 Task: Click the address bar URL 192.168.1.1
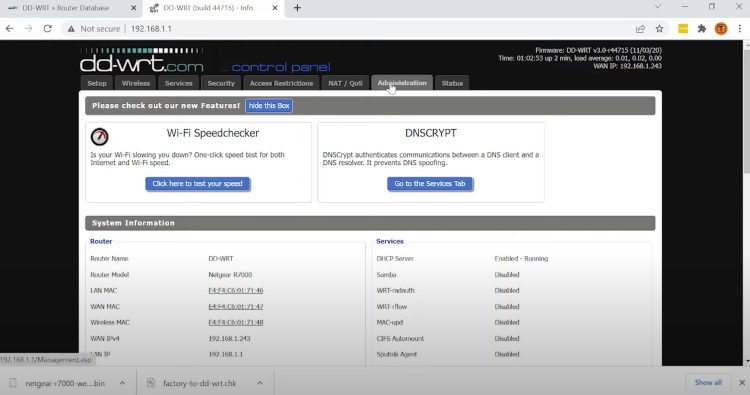pyautogui.click(x=151, y=29)
